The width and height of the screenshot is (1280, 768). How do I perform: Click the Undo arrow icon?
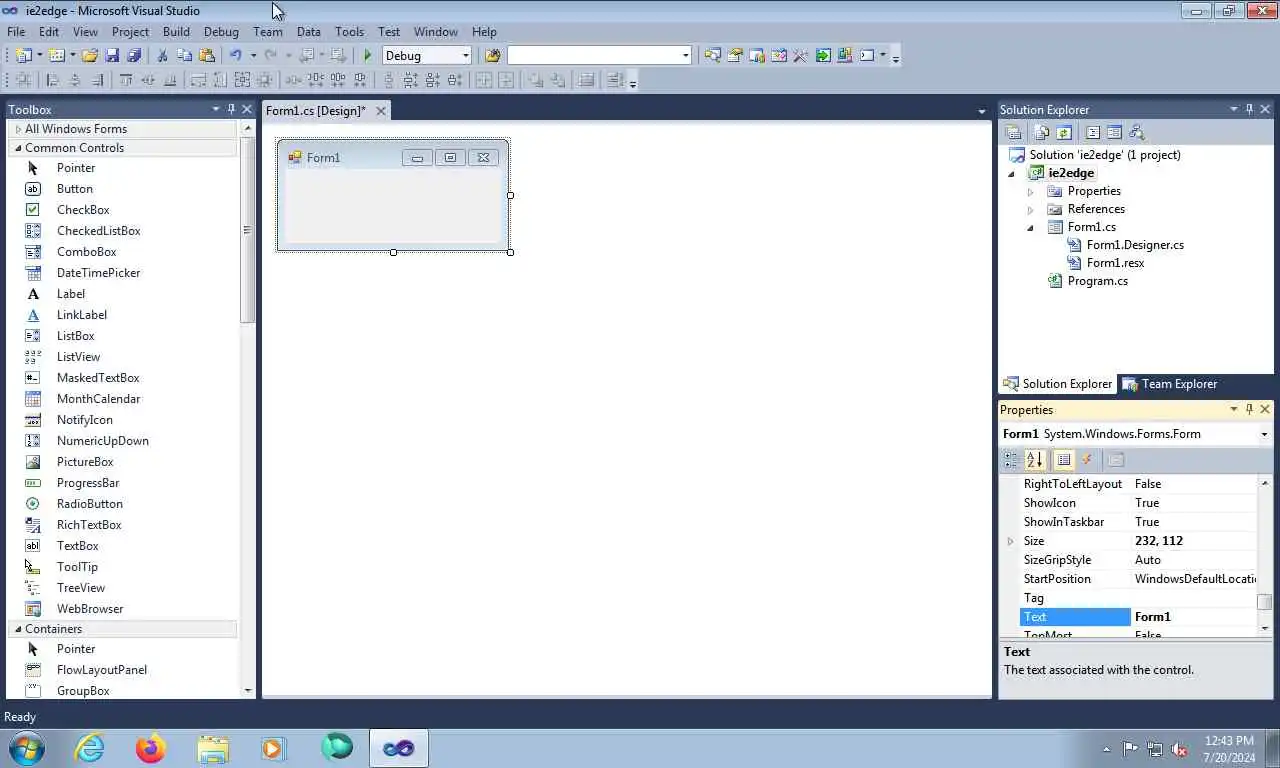pos(235,55)
